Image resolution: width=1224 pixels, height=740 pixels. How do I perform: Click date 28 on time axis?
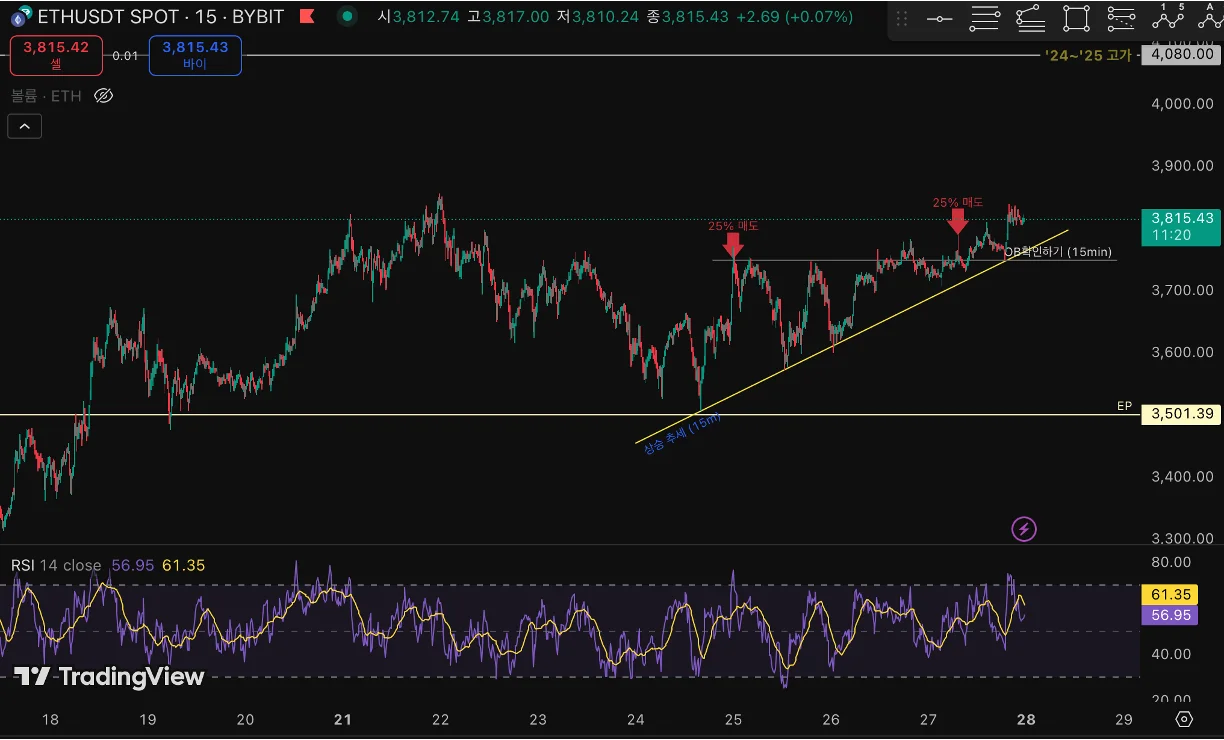(1026, 719)
